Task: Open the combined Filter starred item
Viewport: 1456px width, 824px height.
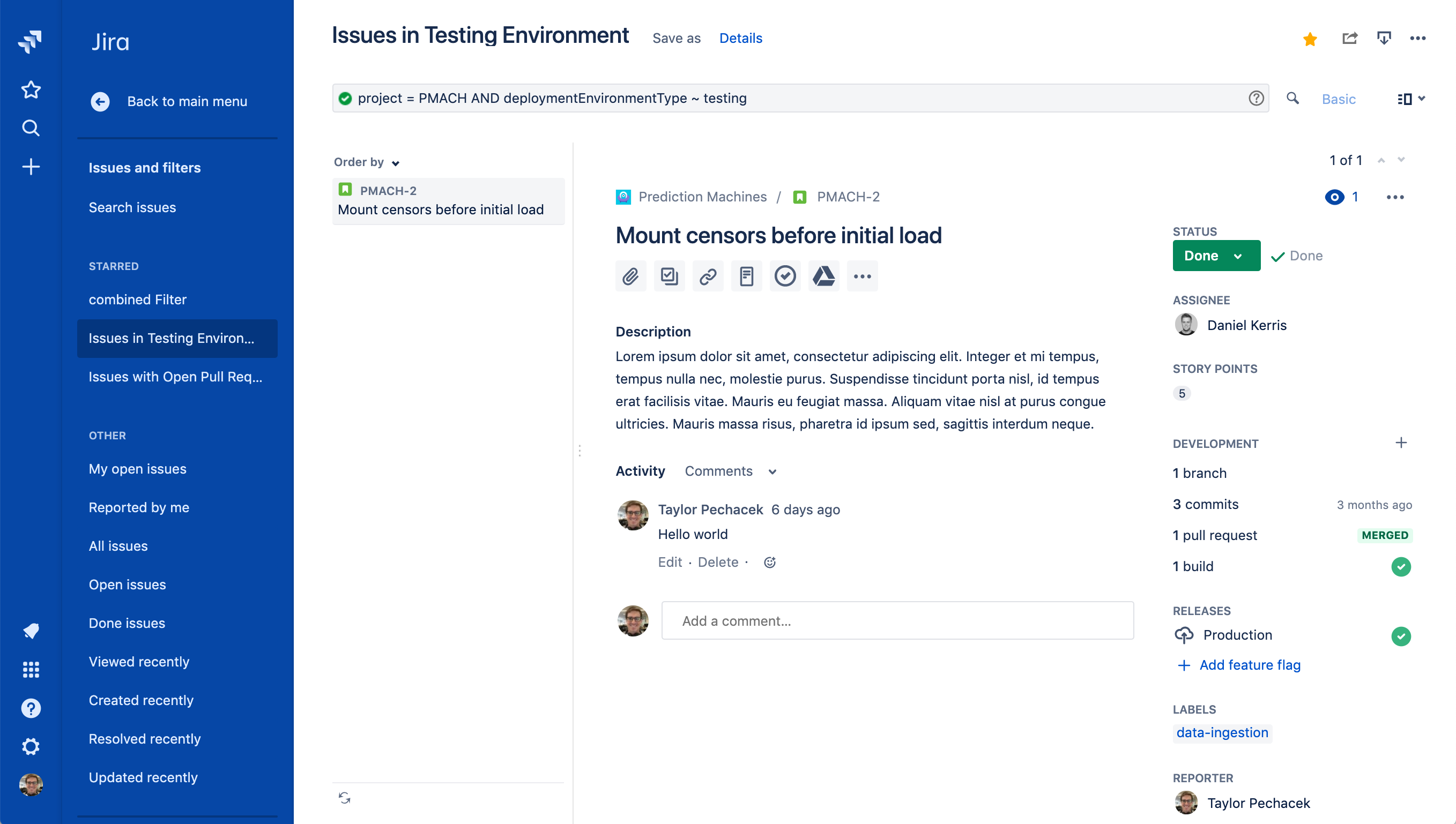Action: tap(138, 299)
